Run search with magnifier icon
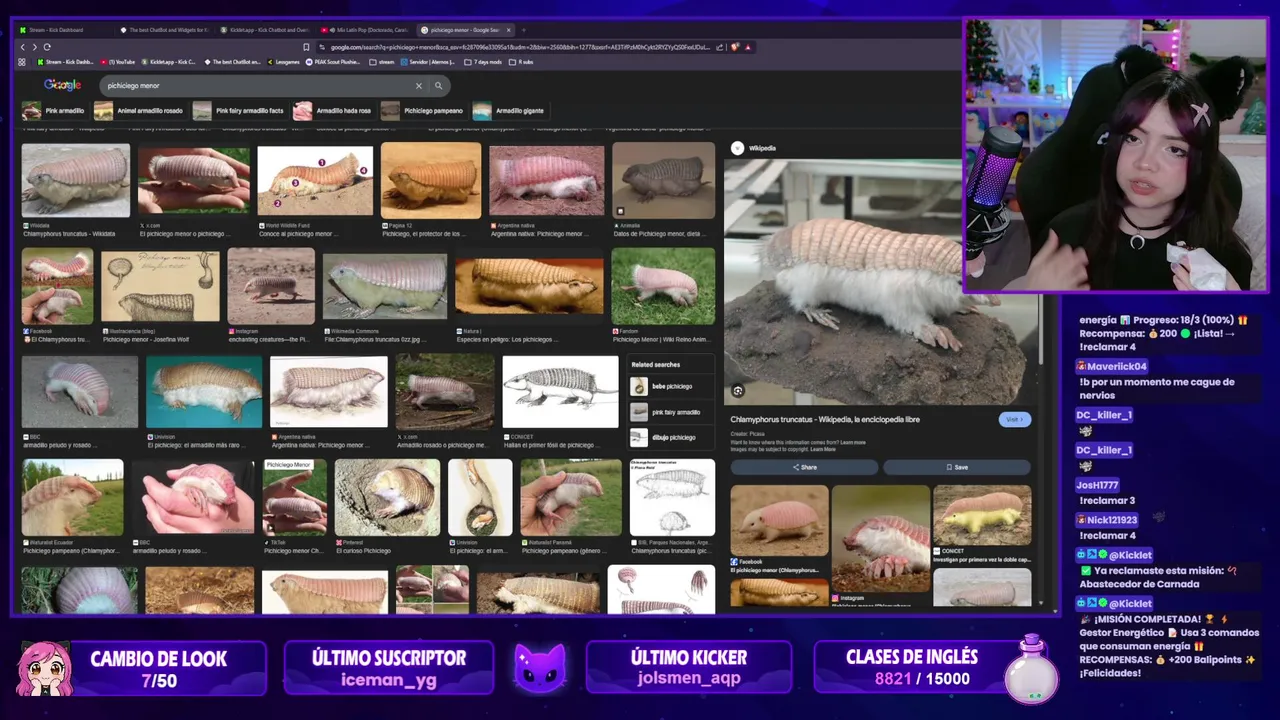This screenshot has width=1280, height=720. [x=438, y=86]
